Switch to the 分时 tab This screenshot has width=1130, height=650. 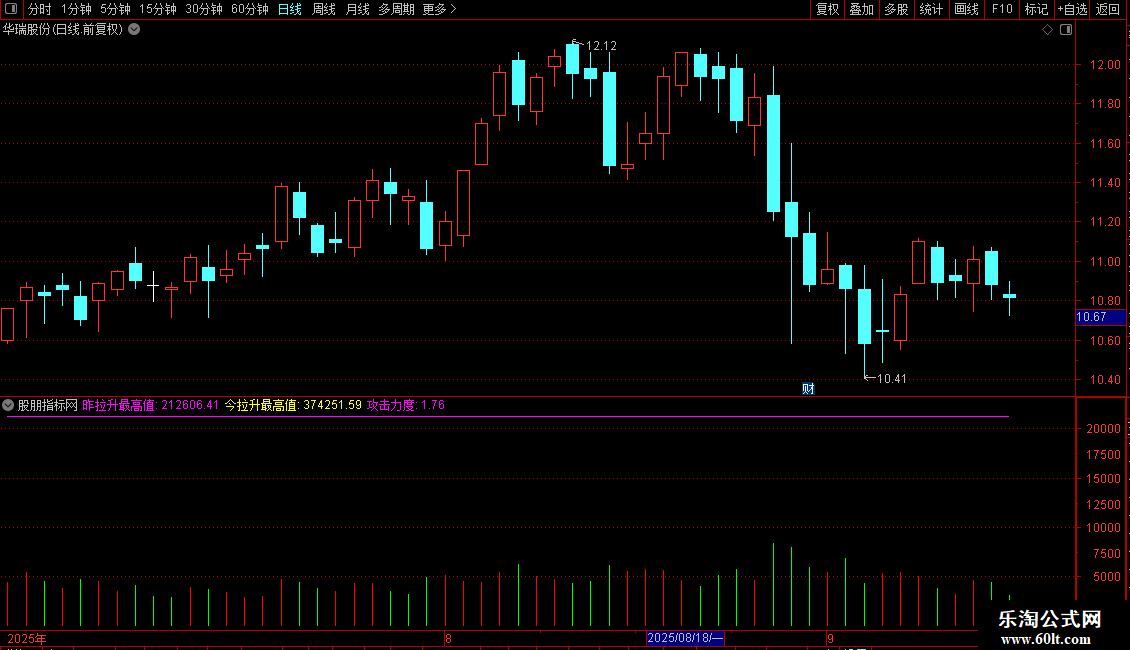[x=40, y=9]
